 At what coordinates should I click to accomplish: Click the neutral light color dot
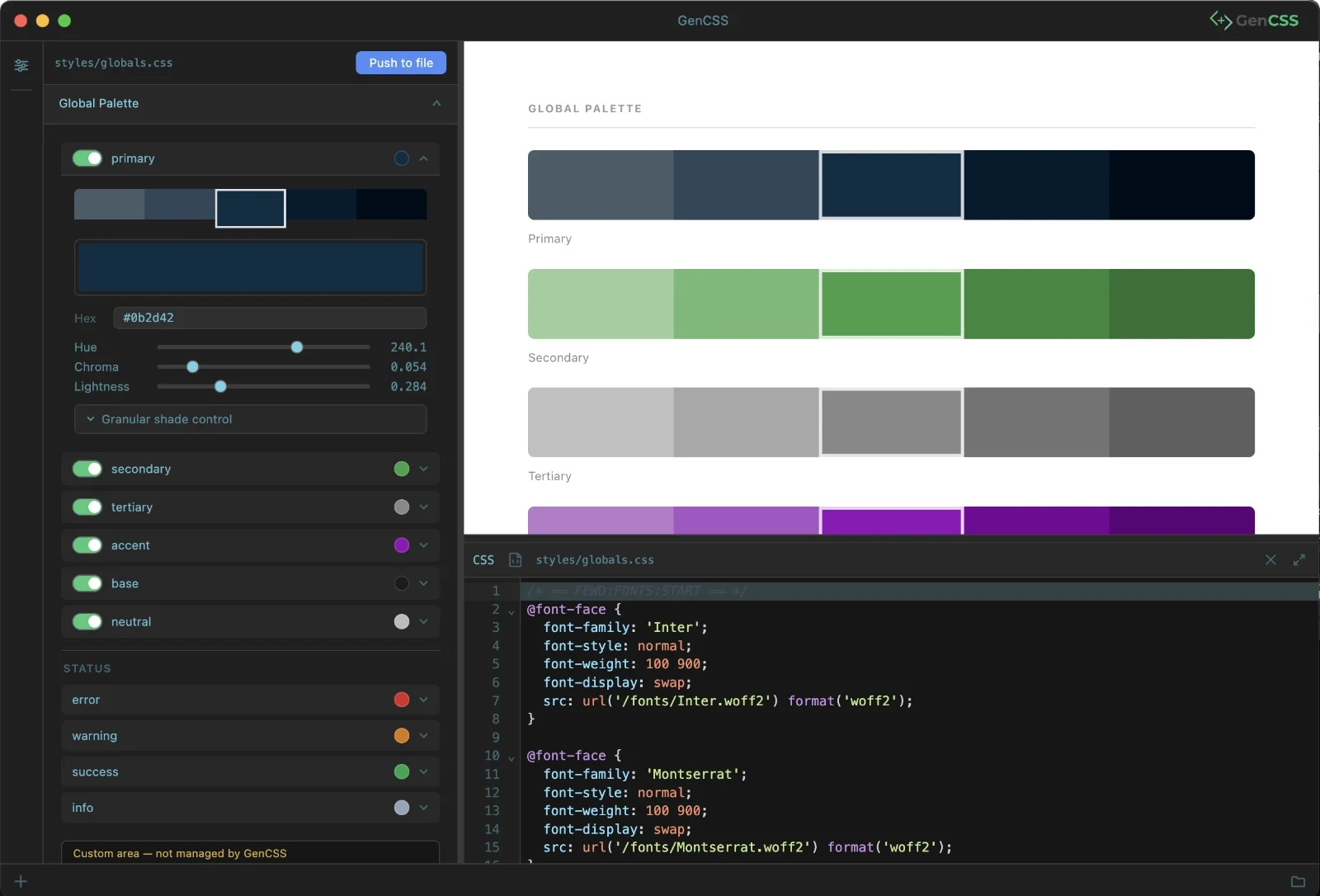click(402, 621)
